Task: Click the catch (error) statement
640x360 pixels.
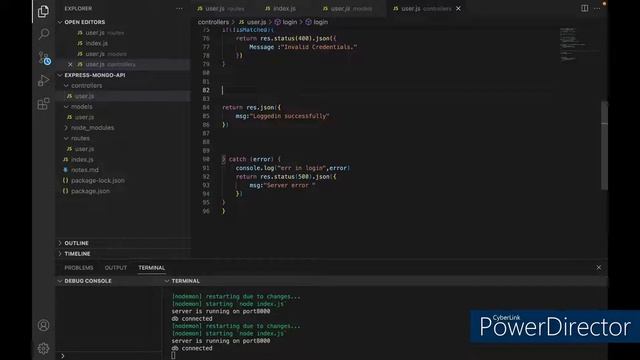Action: click(251, 159)
